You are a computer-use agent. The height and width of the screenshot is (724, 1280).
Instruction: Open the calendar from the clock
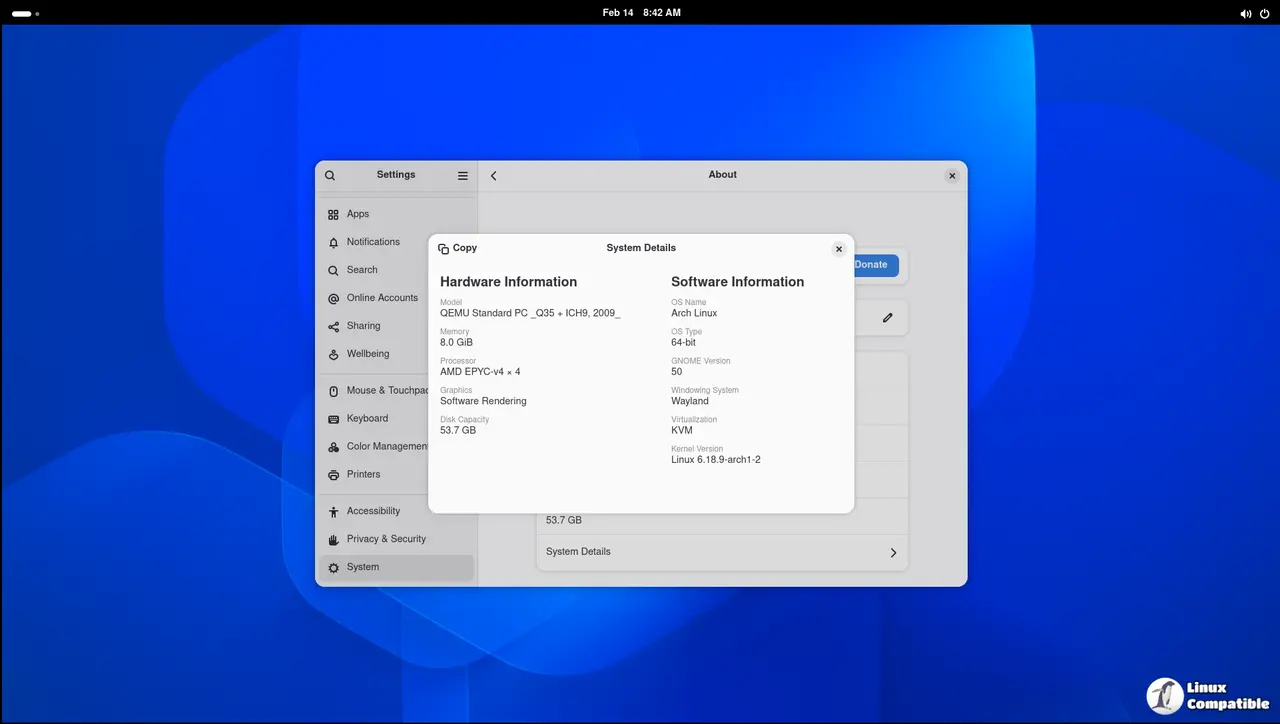point(641,13)
